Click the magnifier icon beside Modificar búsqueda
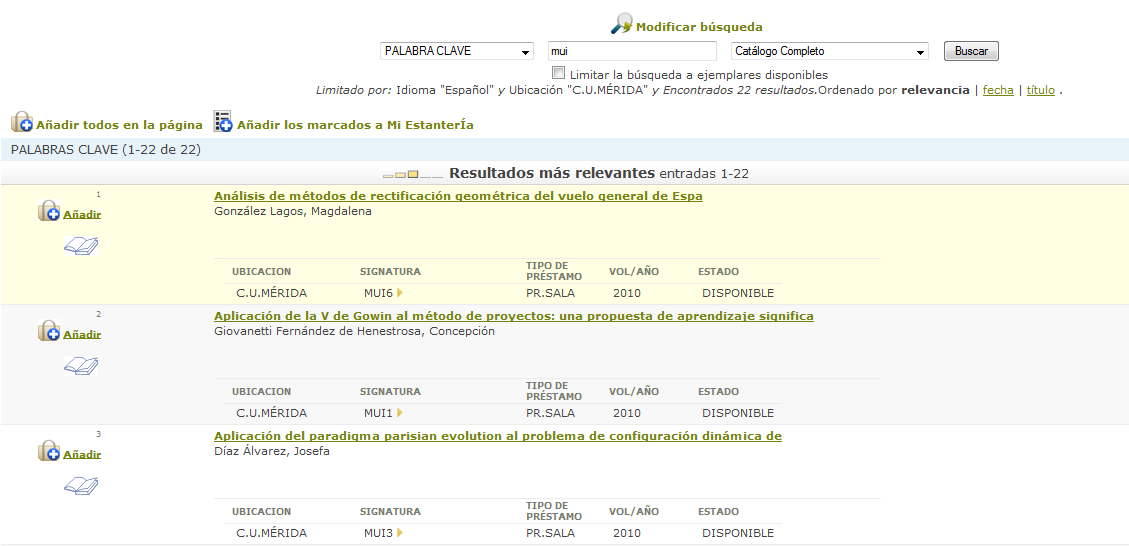This screenshot has width=1129, height=546. point(622,24)
